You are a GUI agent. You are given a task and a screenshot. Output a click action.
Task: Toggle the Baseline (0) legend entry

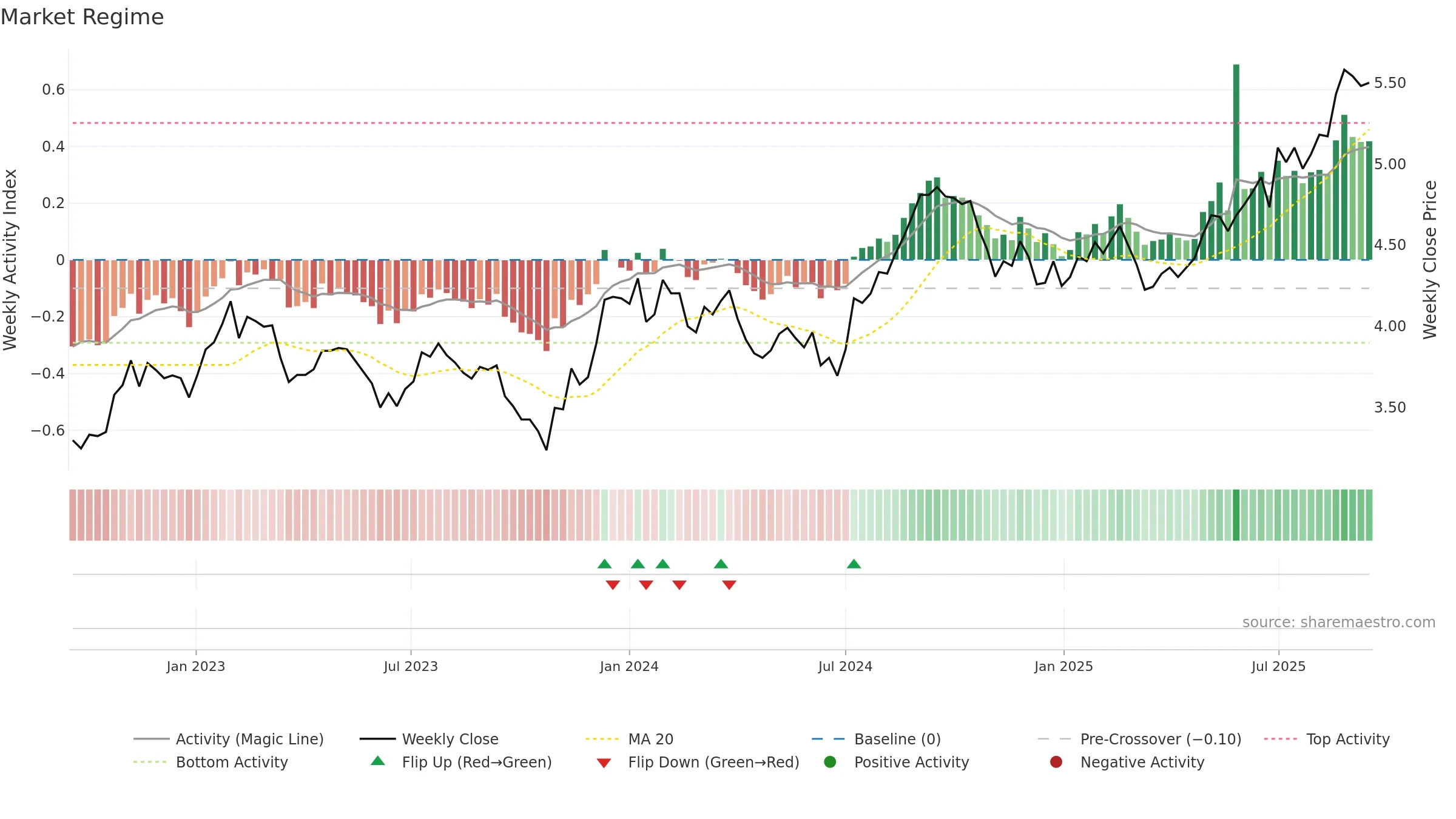876,739
